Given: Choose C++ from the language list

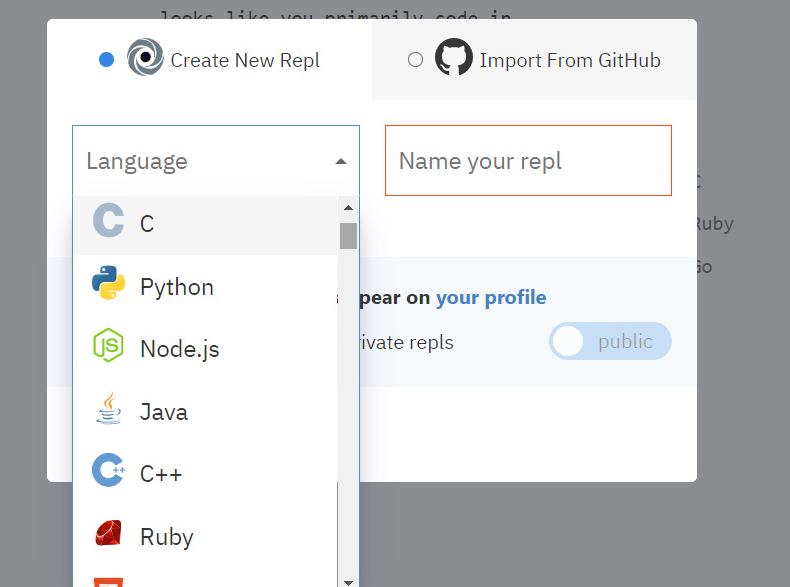Looking at the screenshot, I should point(205,474).
